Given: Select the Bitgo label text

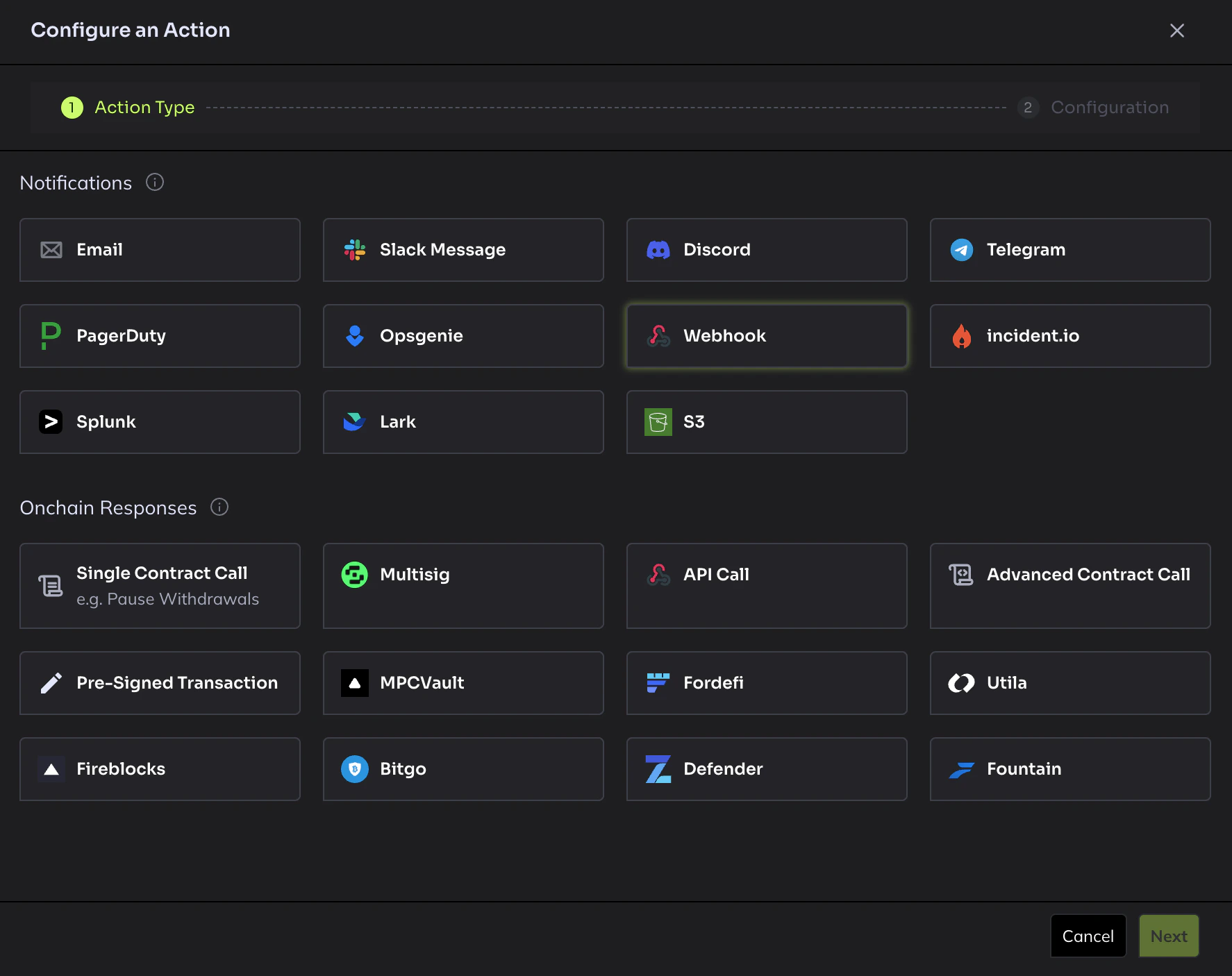Looking at the screenshot, I should click(403, 769).
